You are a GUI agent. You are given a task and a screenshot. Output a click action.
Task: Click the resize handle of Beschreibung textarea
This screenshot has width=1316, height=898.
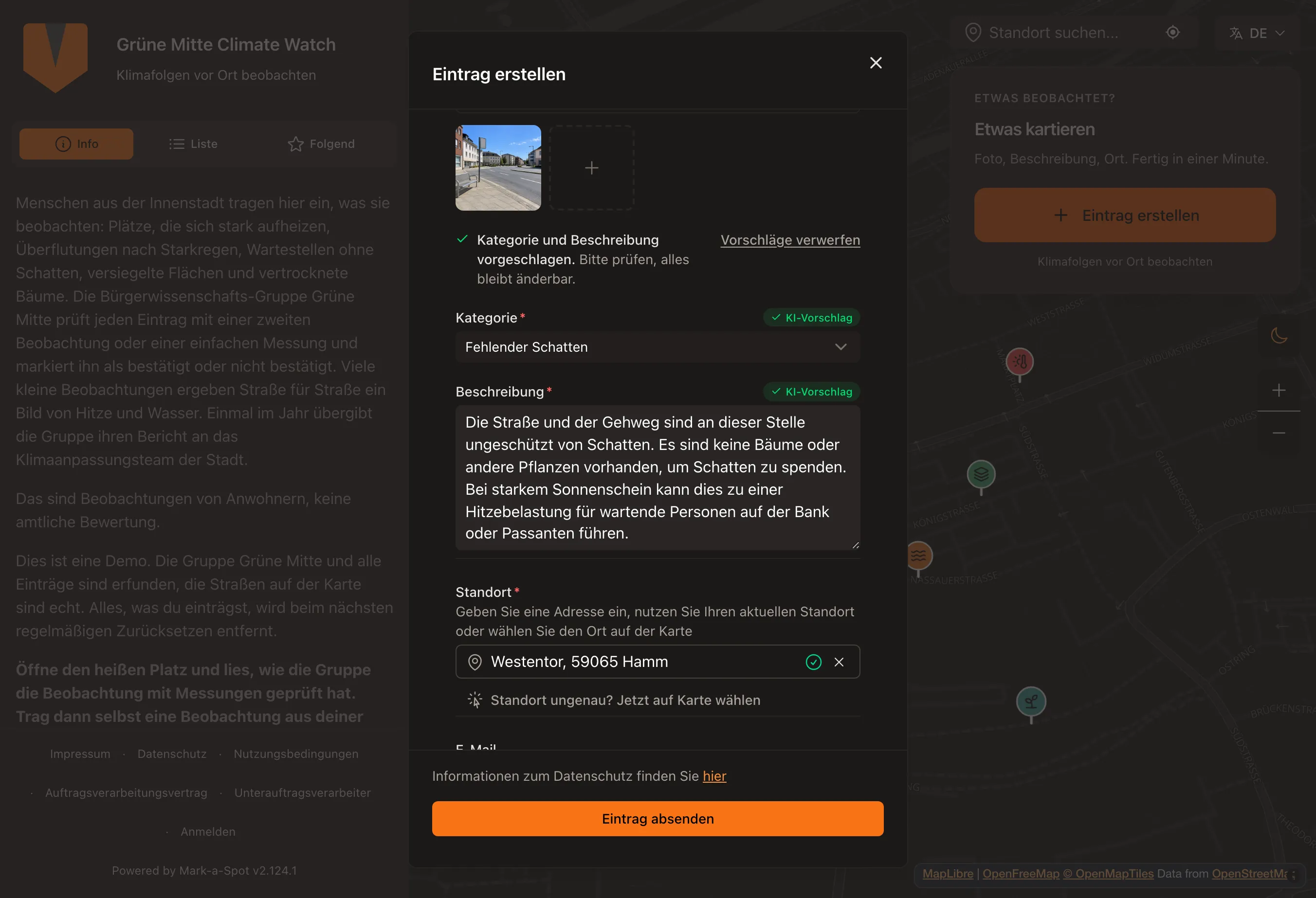coord(855,545)
